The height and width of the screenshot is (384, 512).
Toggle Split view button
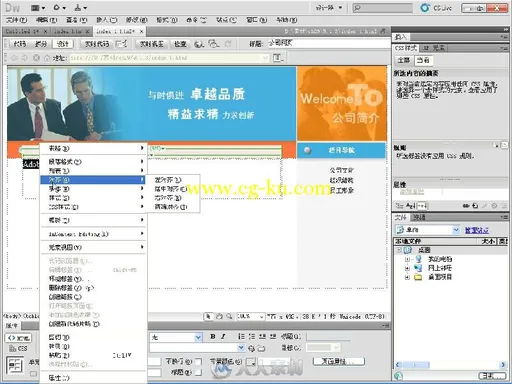tap(41, 44)
